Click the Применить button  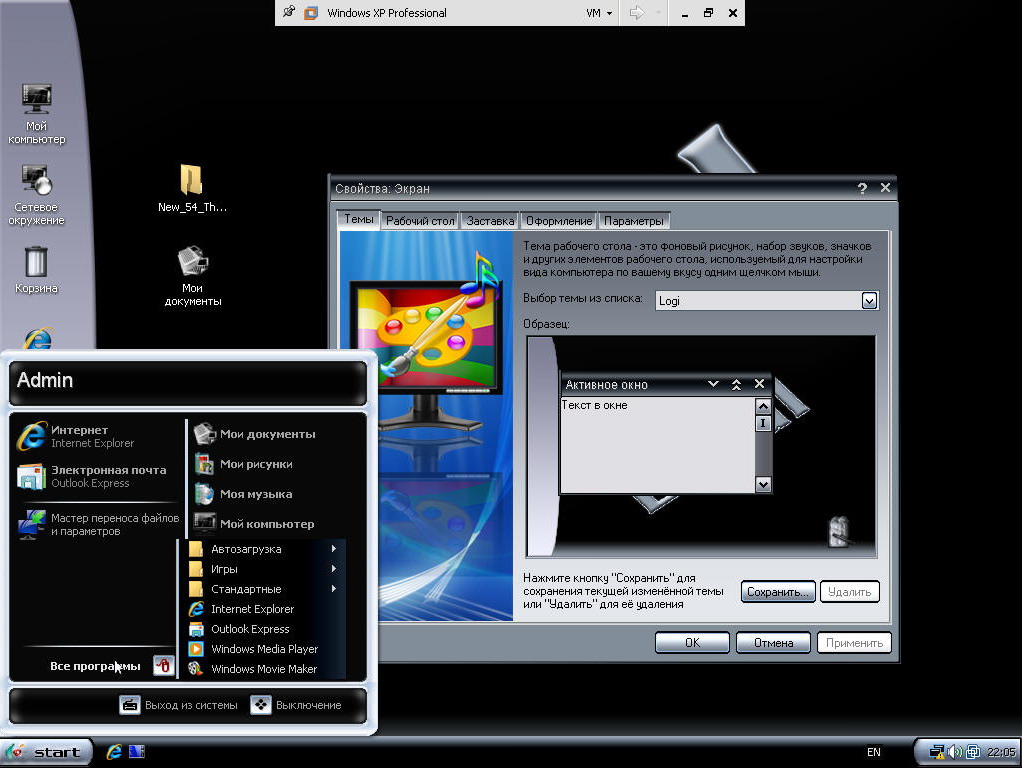[854, 642]
